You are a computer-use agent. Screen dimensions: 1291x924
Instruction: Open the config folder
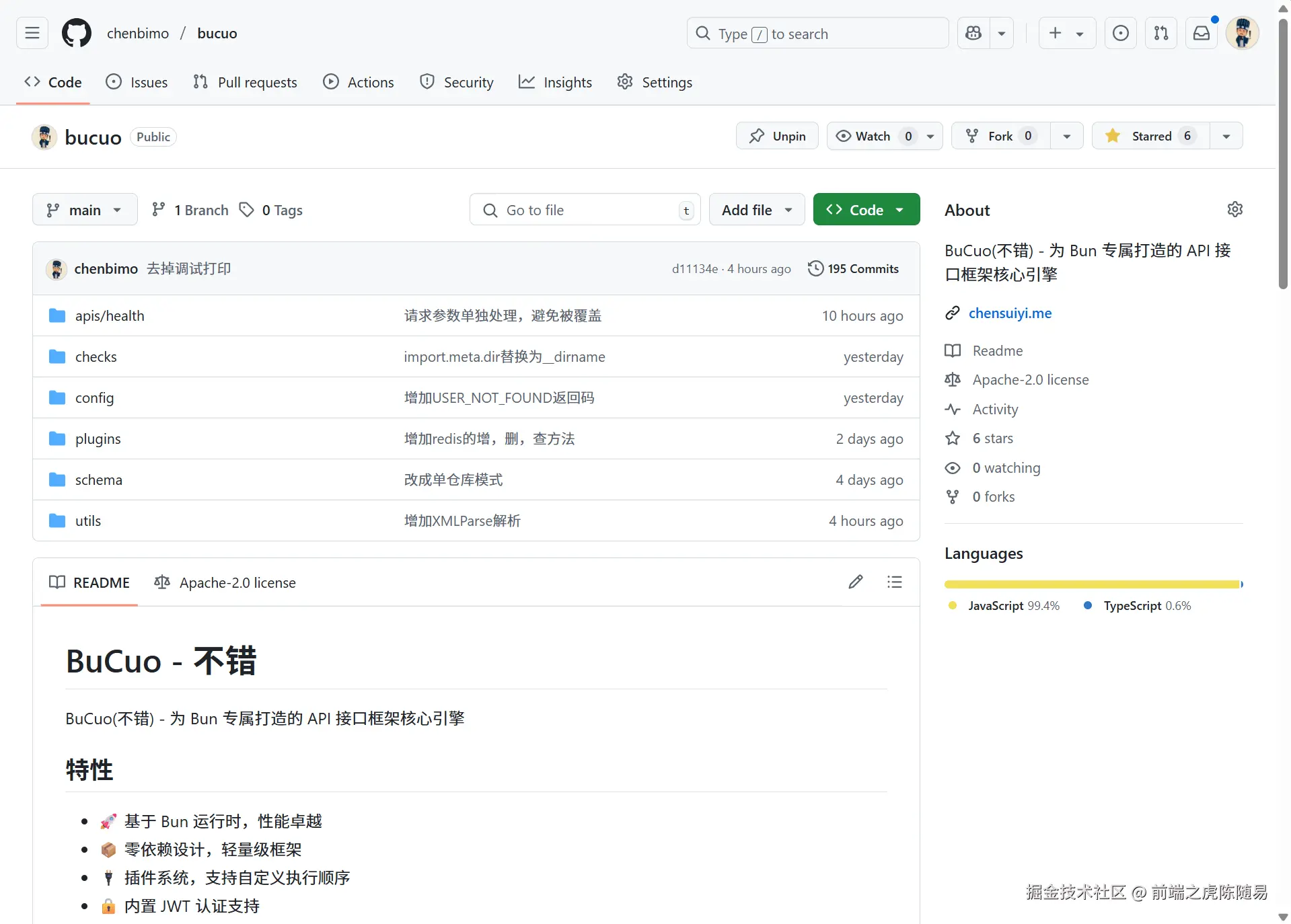tap(95, 397)
